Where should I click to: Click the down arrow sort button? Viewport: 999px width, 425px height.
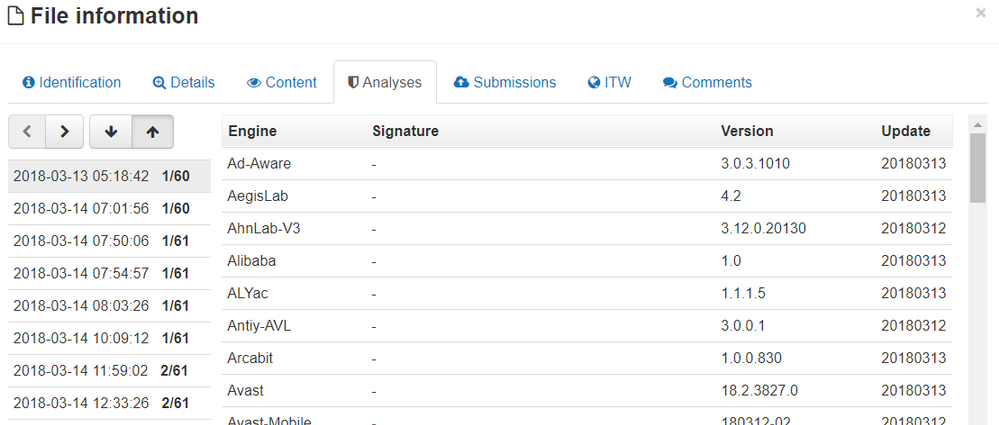(110, 131)
